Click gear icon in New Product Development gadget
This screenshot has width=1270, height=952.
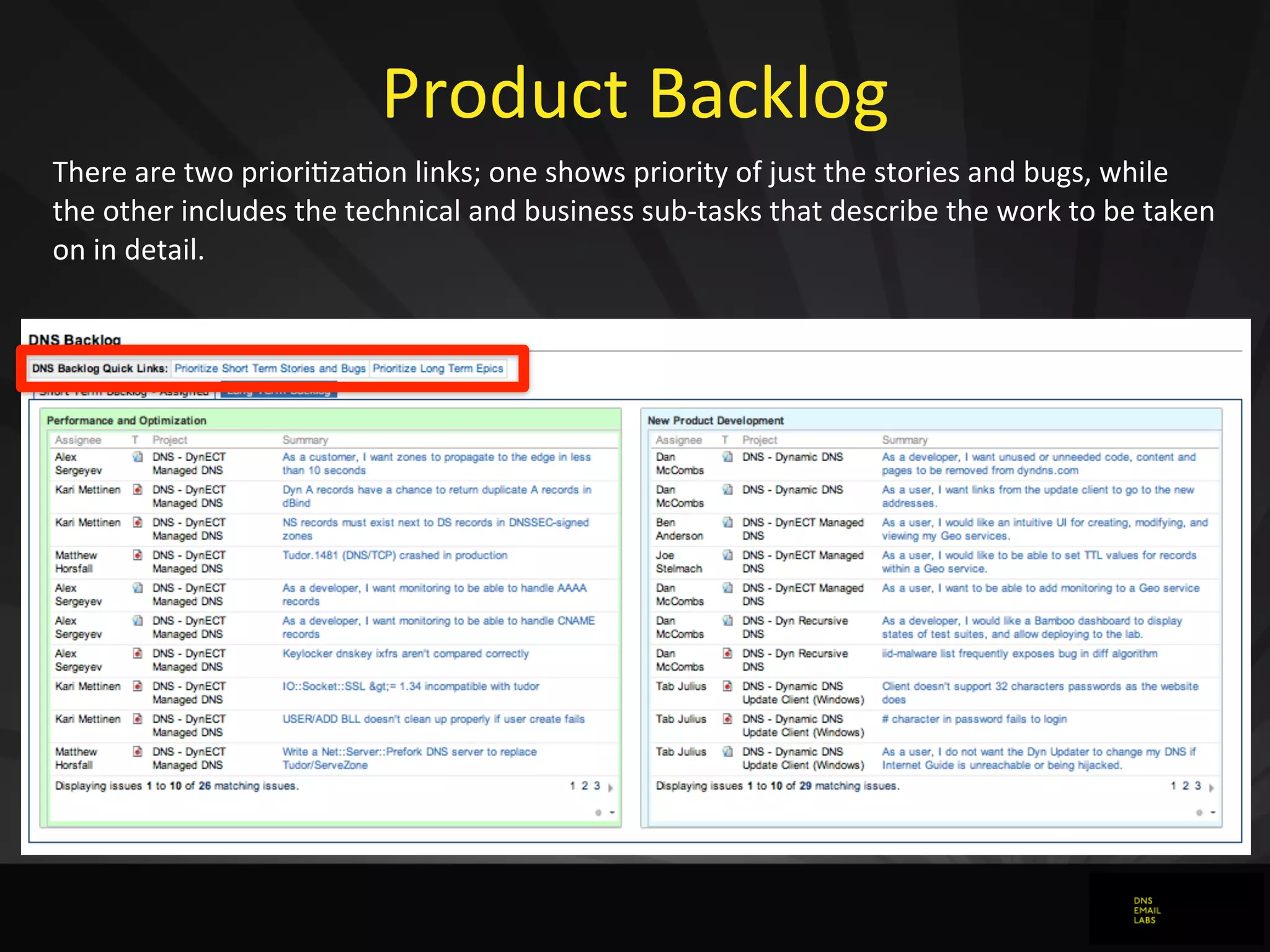[x=1199, y=813]
